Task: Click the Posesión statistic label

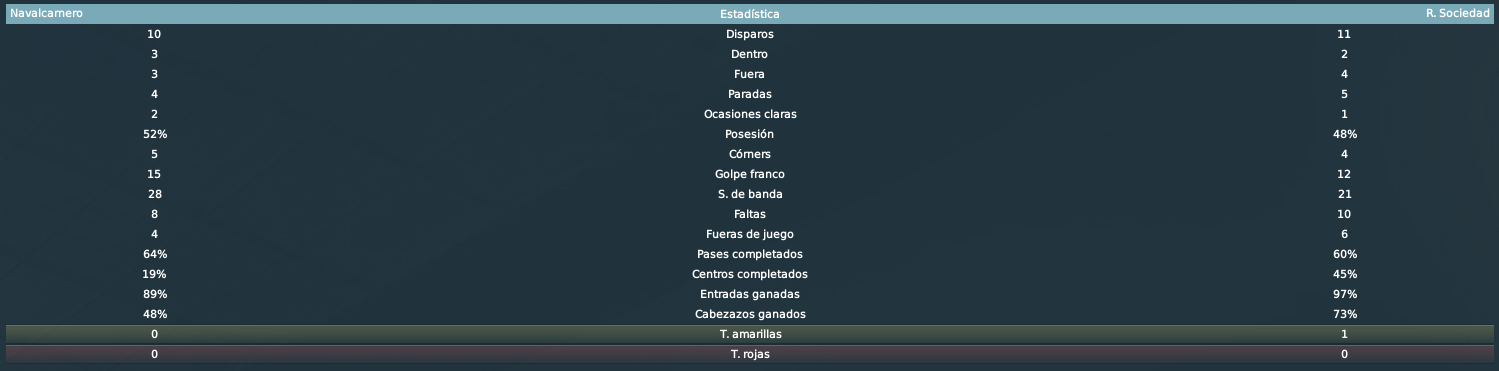Action: click(749, 134)
